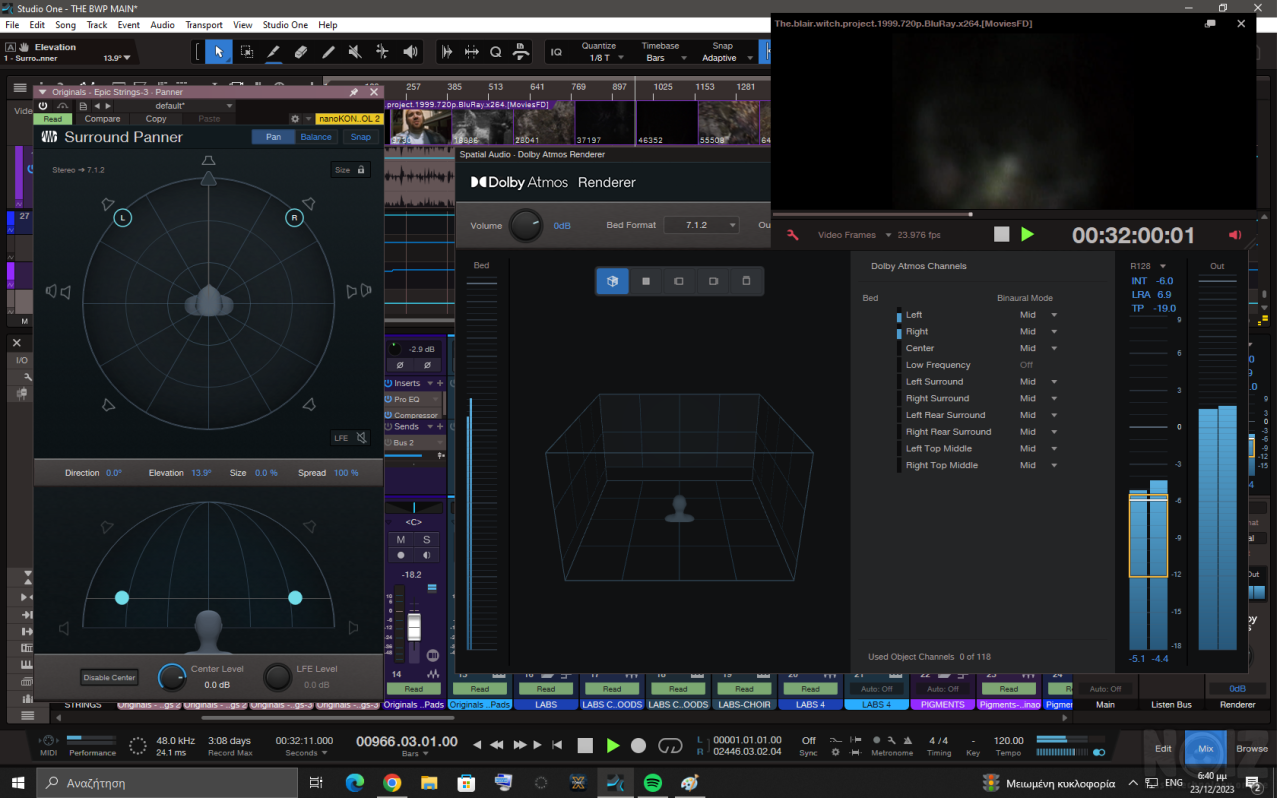Click the Dolby Atmos Volume knob
The width and height of the screenshot is (1280, 798).
point(526,226)
